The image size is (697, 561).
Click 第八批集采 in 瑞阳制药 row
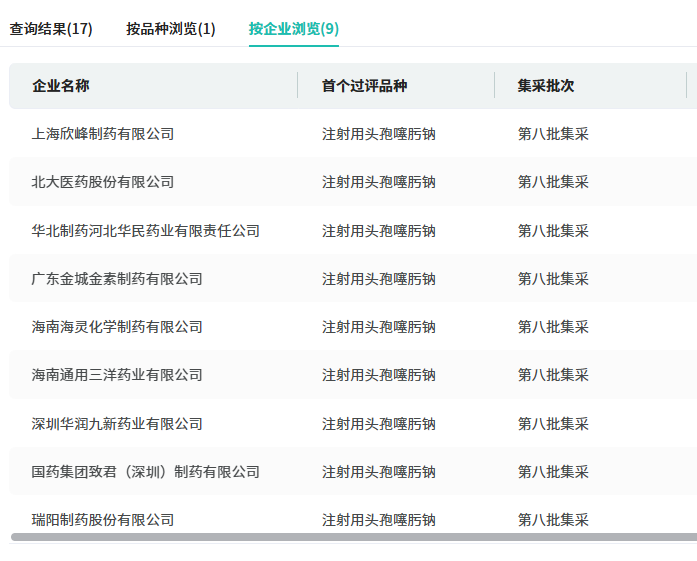[553, 520]
